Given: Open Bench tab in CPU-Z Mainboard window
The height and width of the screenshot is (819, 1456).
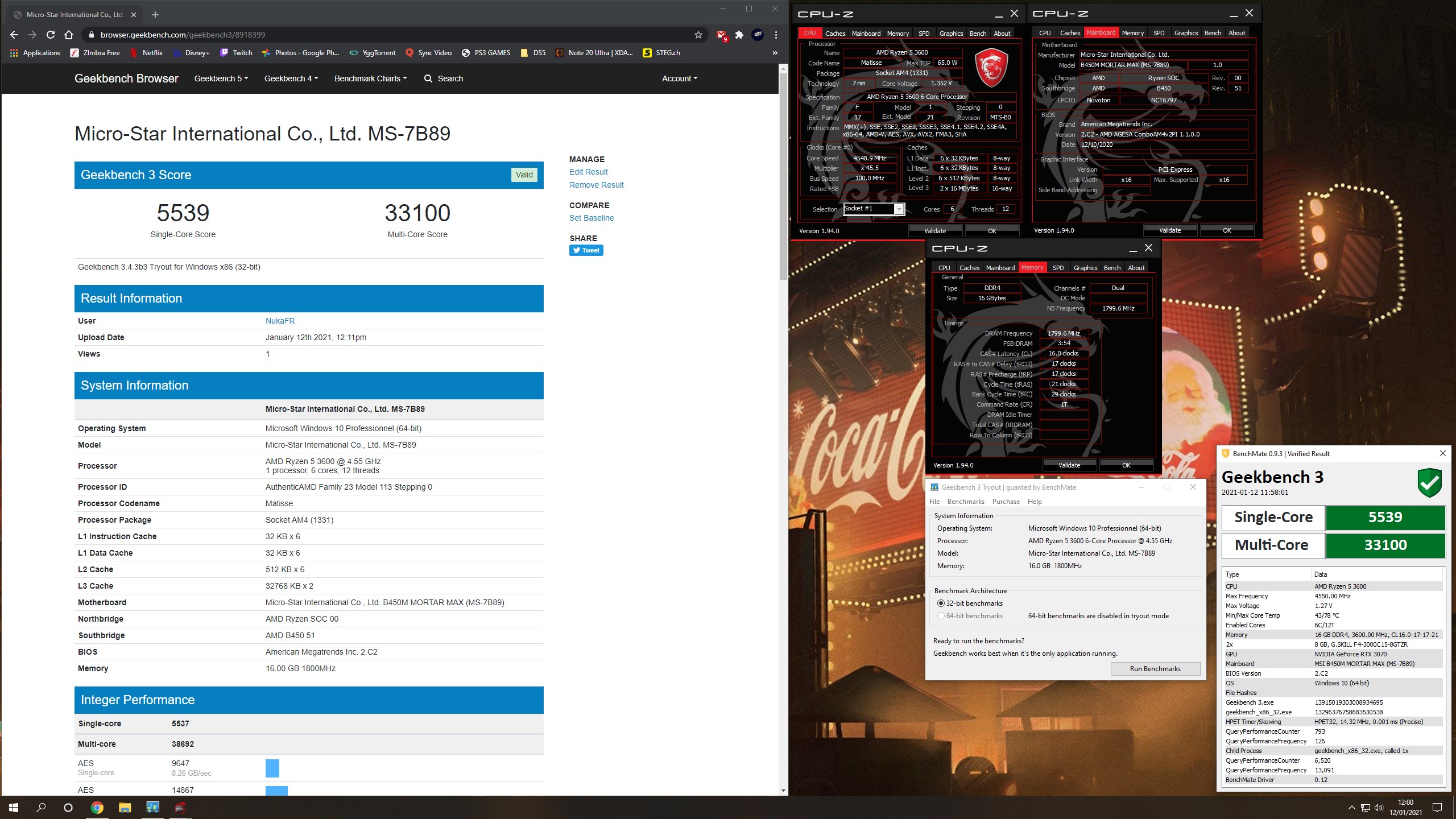Looking at the screenshot, I should (x=1213, y=33).
